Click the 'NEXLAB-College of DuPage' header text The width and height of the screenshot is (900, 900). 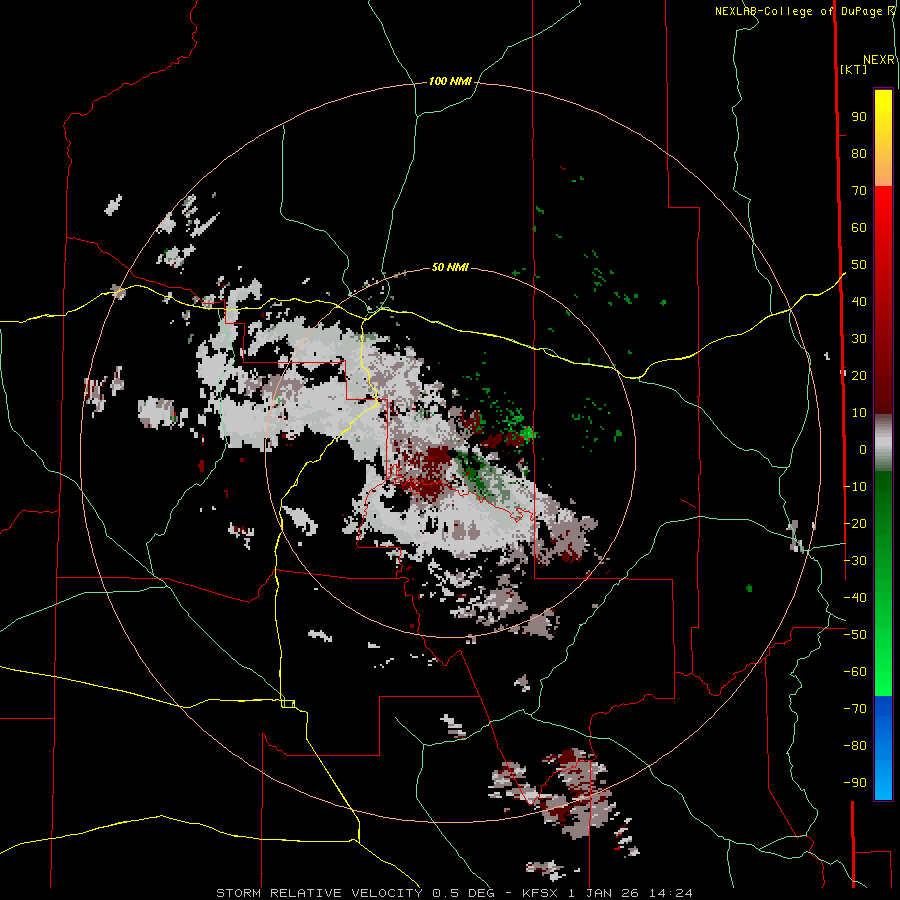tap(798, 11)
